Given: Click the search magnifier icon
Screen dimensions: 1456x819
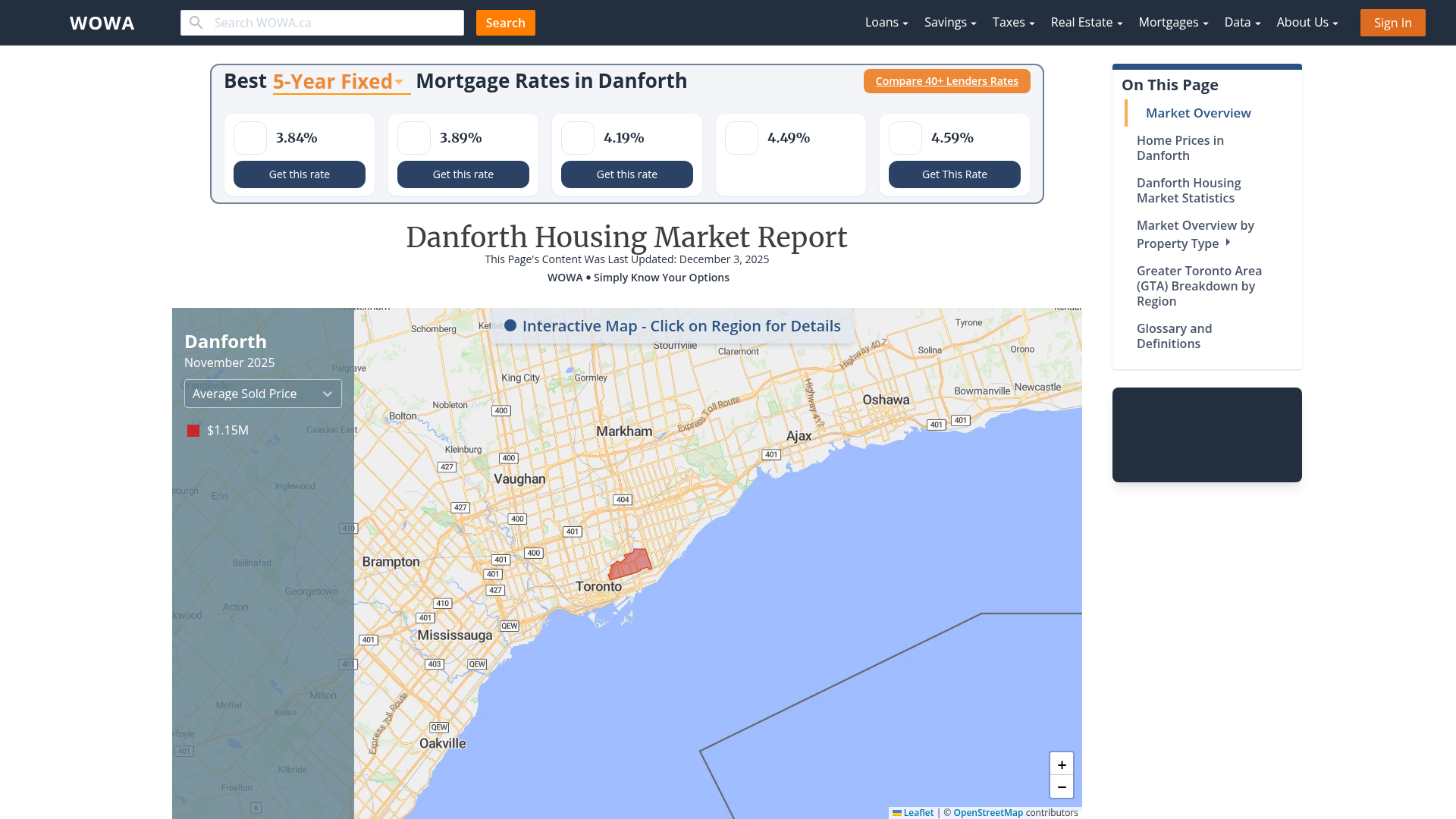Looking at the screenshot, I should tap(196, 22).
